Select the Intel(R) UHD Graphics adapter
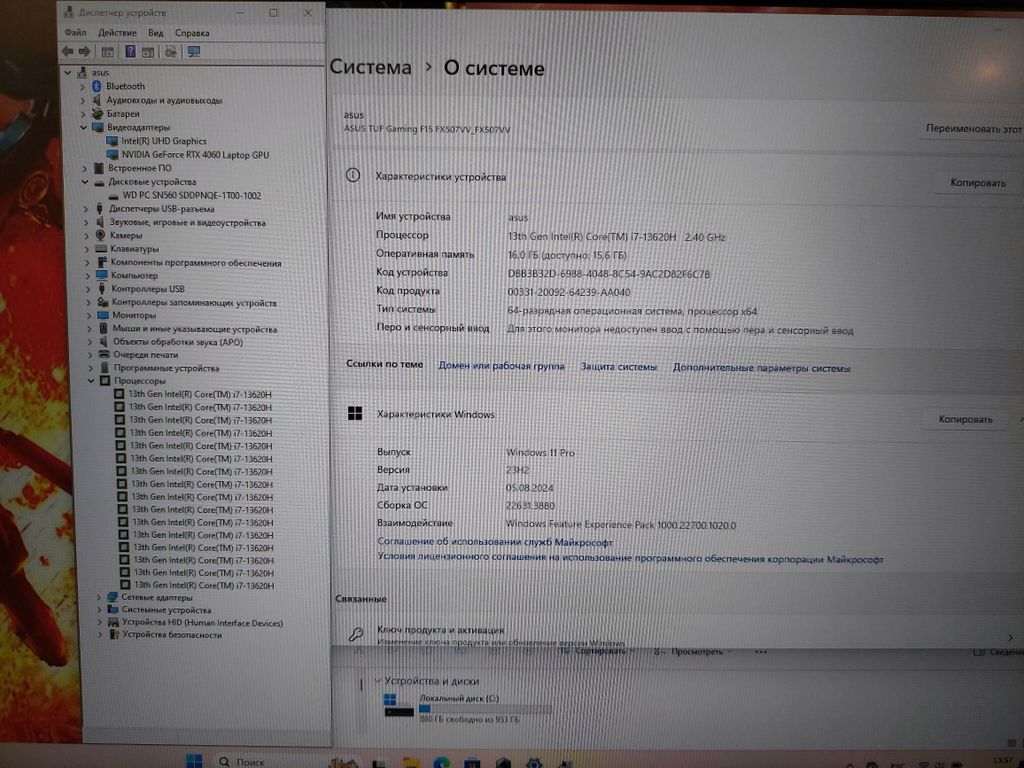1024x768 pixels. tap(164, 141)
